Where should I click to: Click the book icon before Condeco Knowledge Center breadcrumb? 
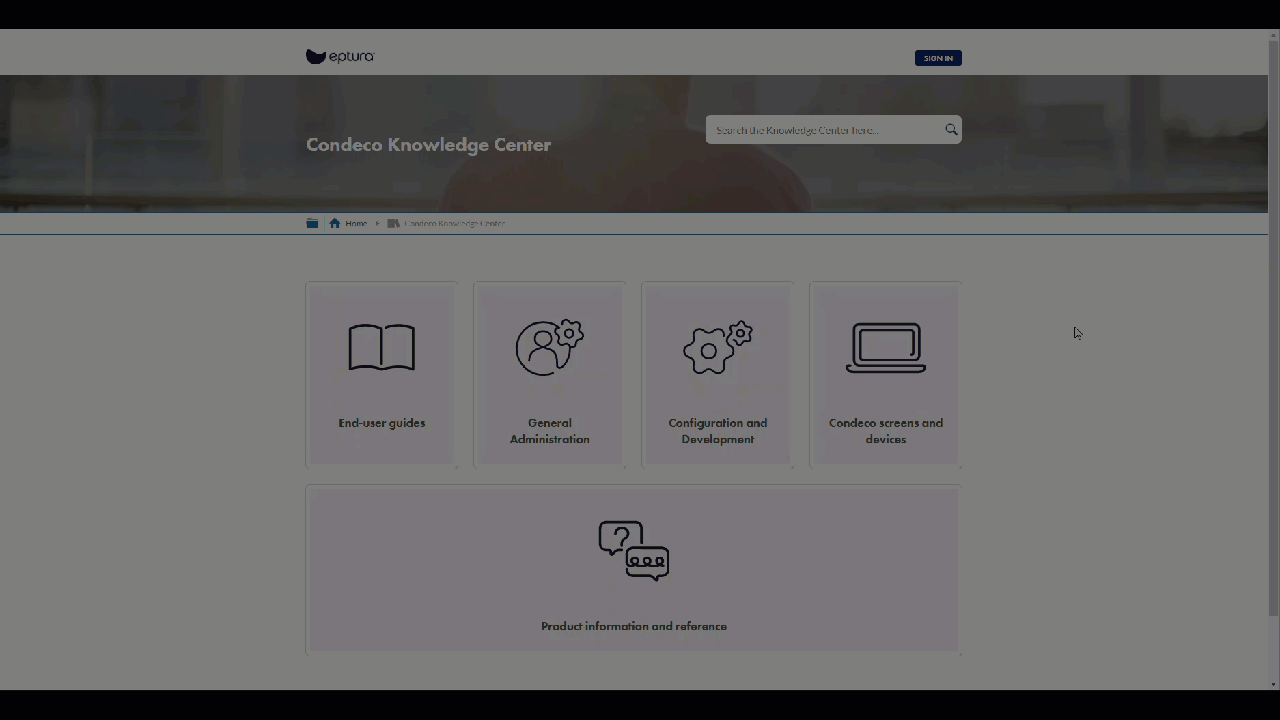pyautogui.click(x=393, y=223)
